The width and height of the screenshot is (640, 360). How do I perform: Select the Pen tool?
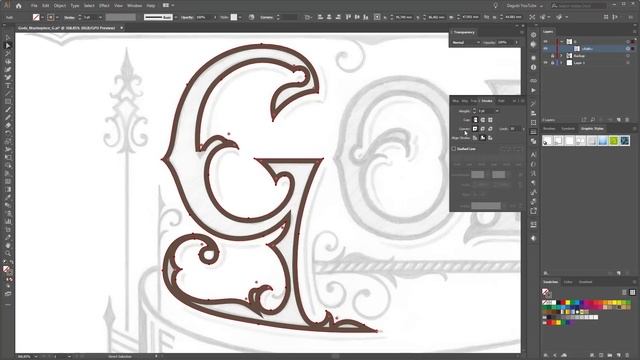8,69
